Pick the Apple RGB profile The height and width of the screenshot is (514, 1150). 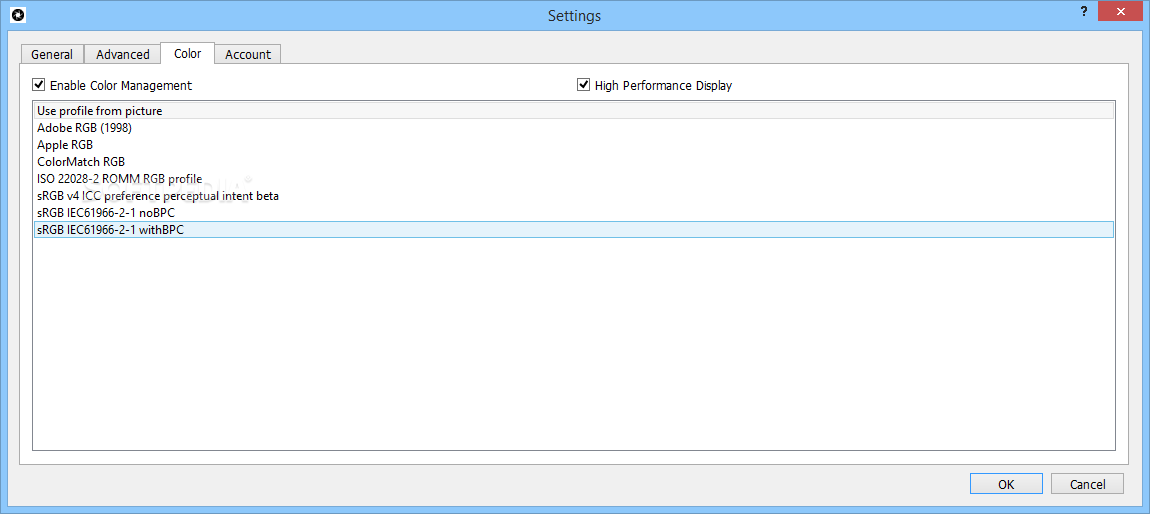point(574,144)
